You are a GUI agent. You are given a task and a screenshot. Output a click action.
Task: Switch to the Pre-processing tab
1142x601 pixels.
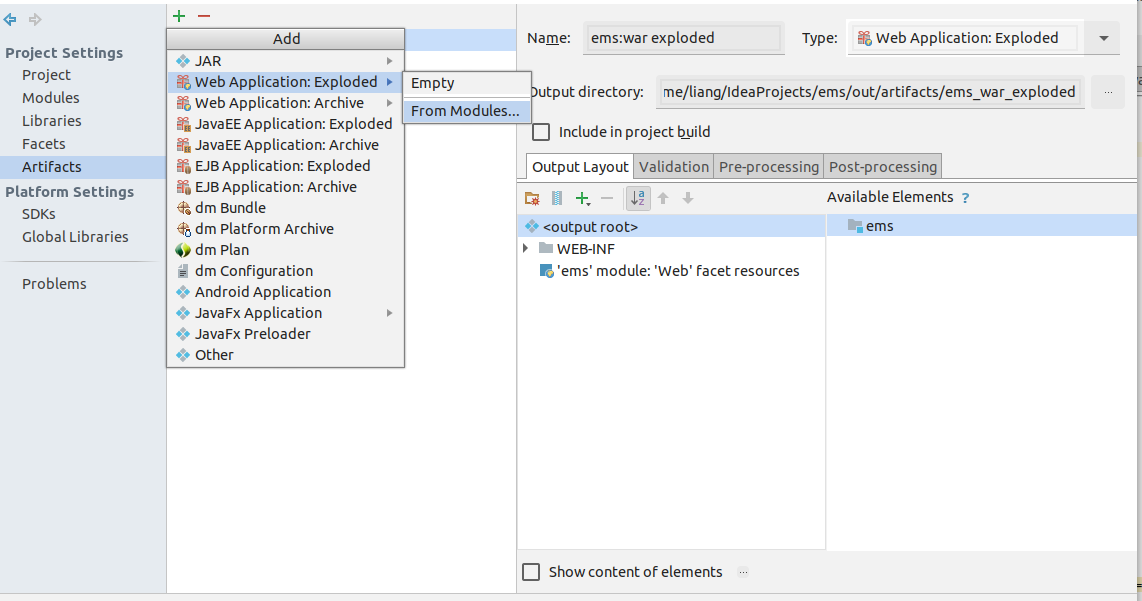click(768, 167)
